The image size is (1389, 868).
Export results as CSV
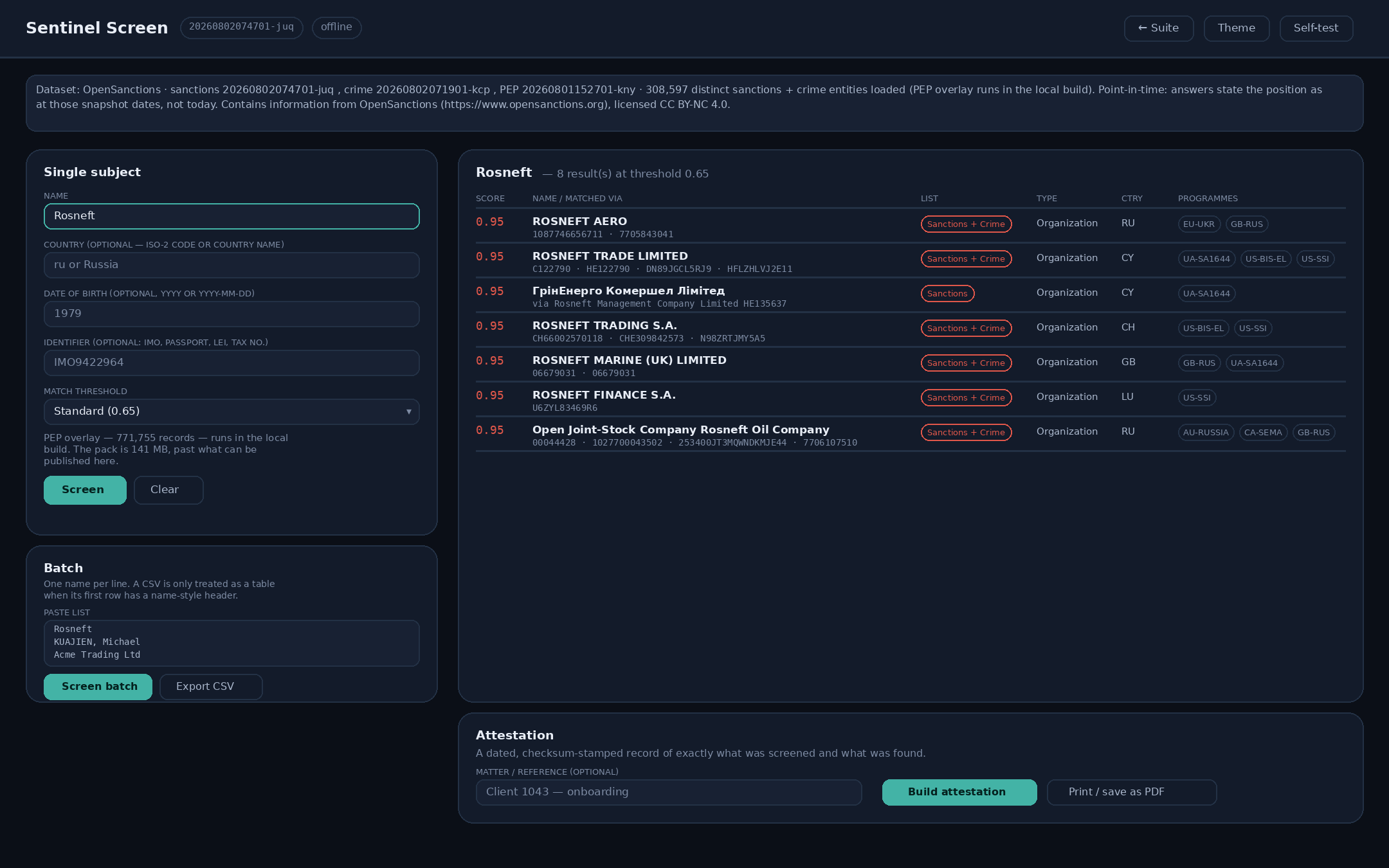pos(211,687)
